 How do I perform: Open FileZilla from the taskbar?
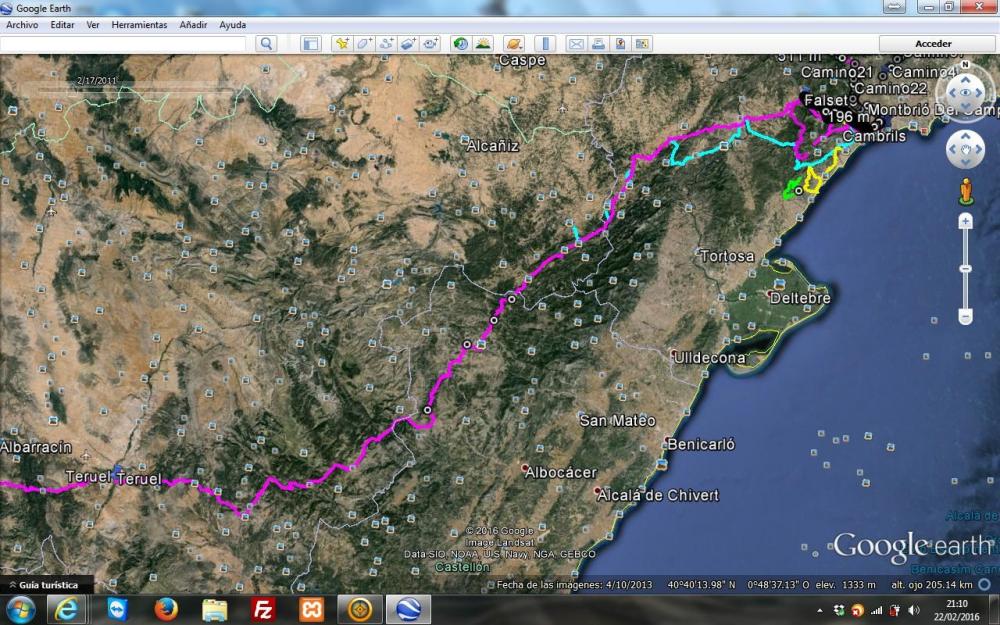tap(263, 609)
